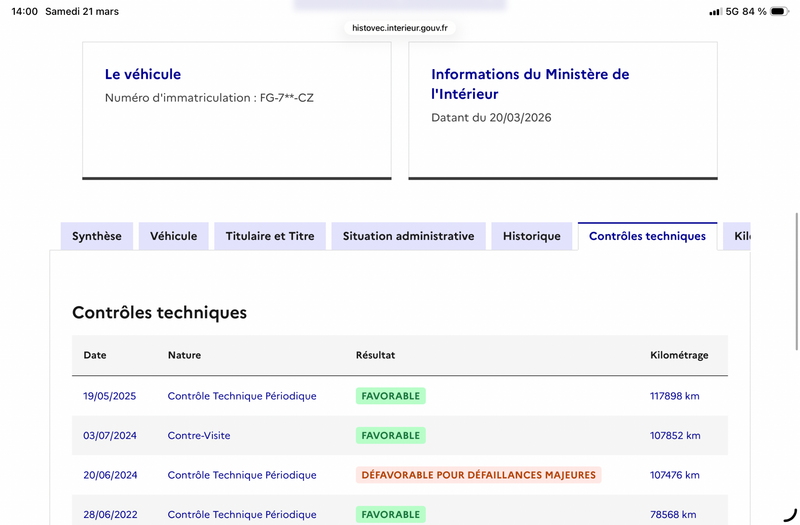Go to the Historique tab

pyautogui.click(x=532, y=236)
